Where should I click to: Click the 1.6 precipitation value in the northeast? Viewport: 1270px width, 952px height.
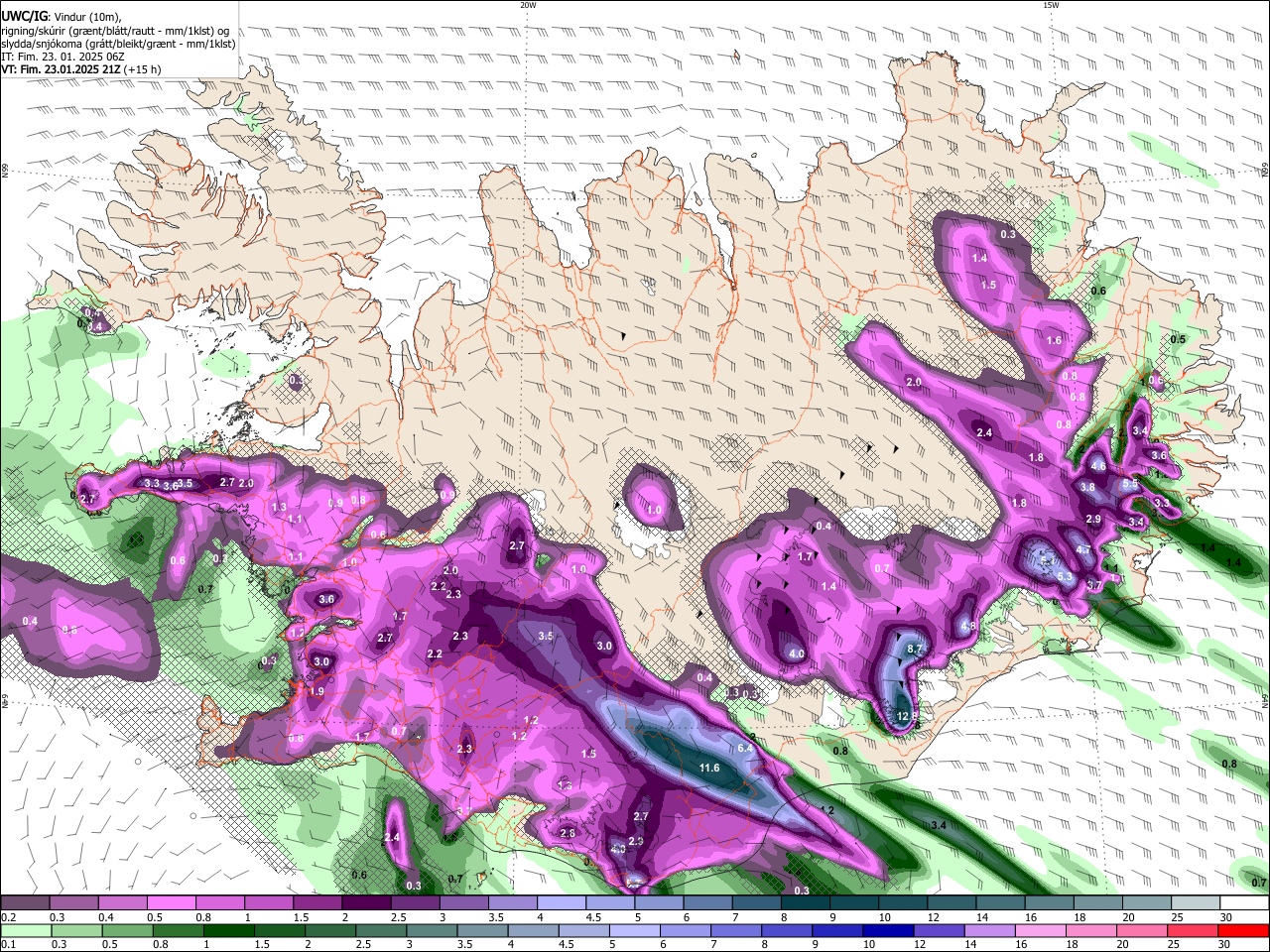[1054, 340]
